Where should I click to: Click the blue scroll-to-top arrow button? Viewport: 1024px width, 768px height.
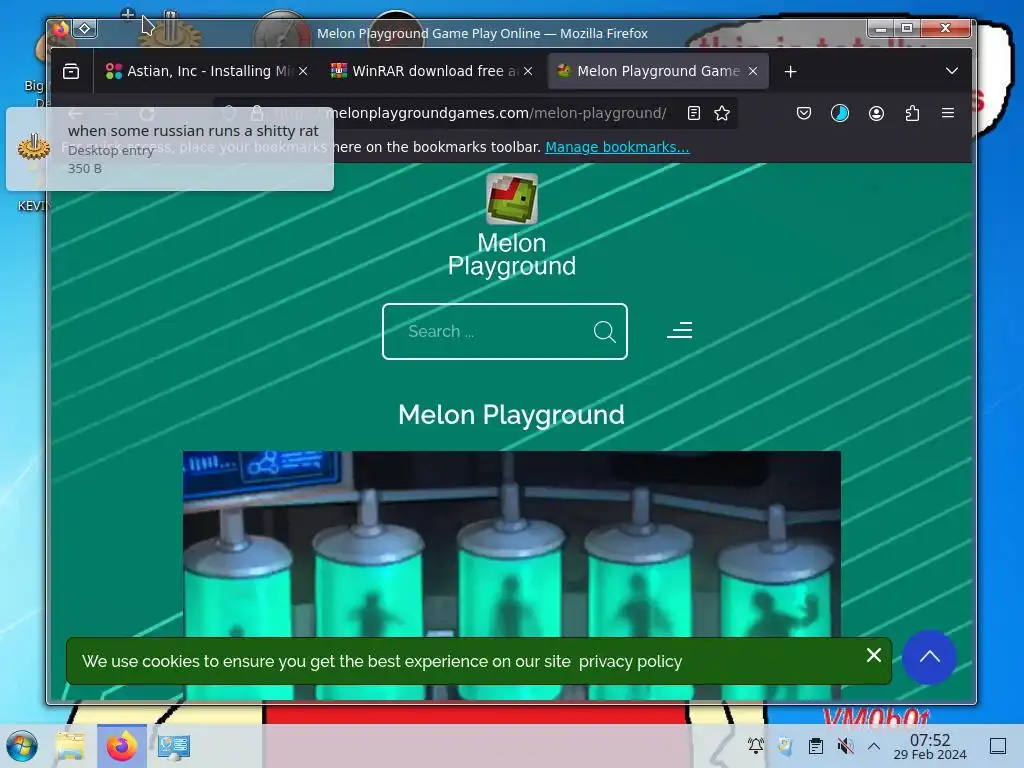929,657
